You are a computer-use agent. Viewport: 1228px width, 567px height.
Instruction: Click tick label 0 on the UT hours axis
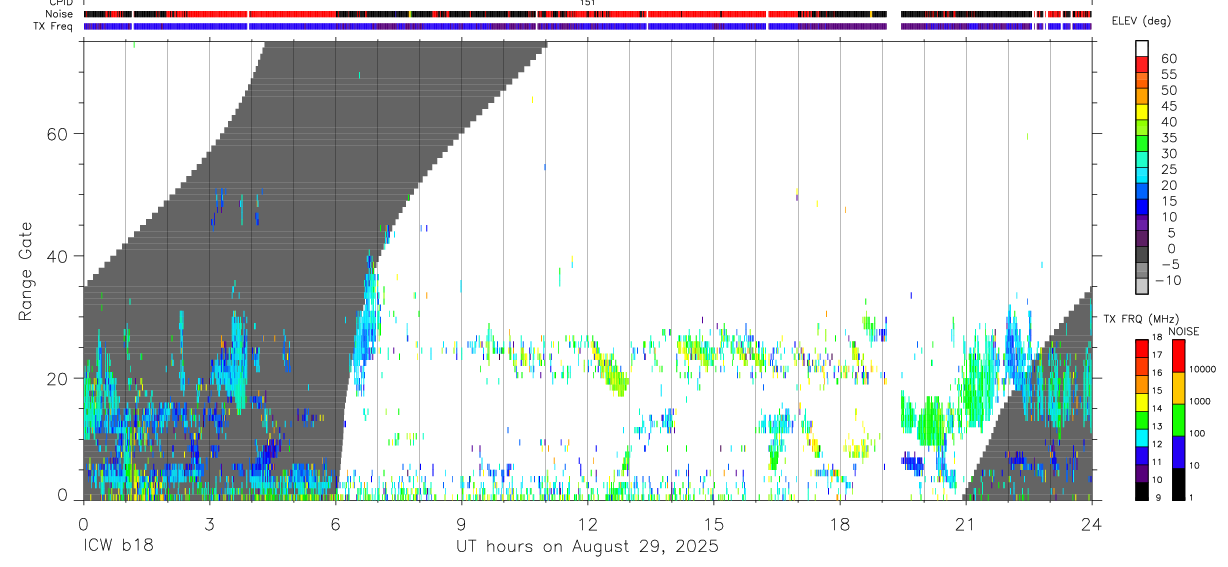pyautogui.click(x=83, y=523)
